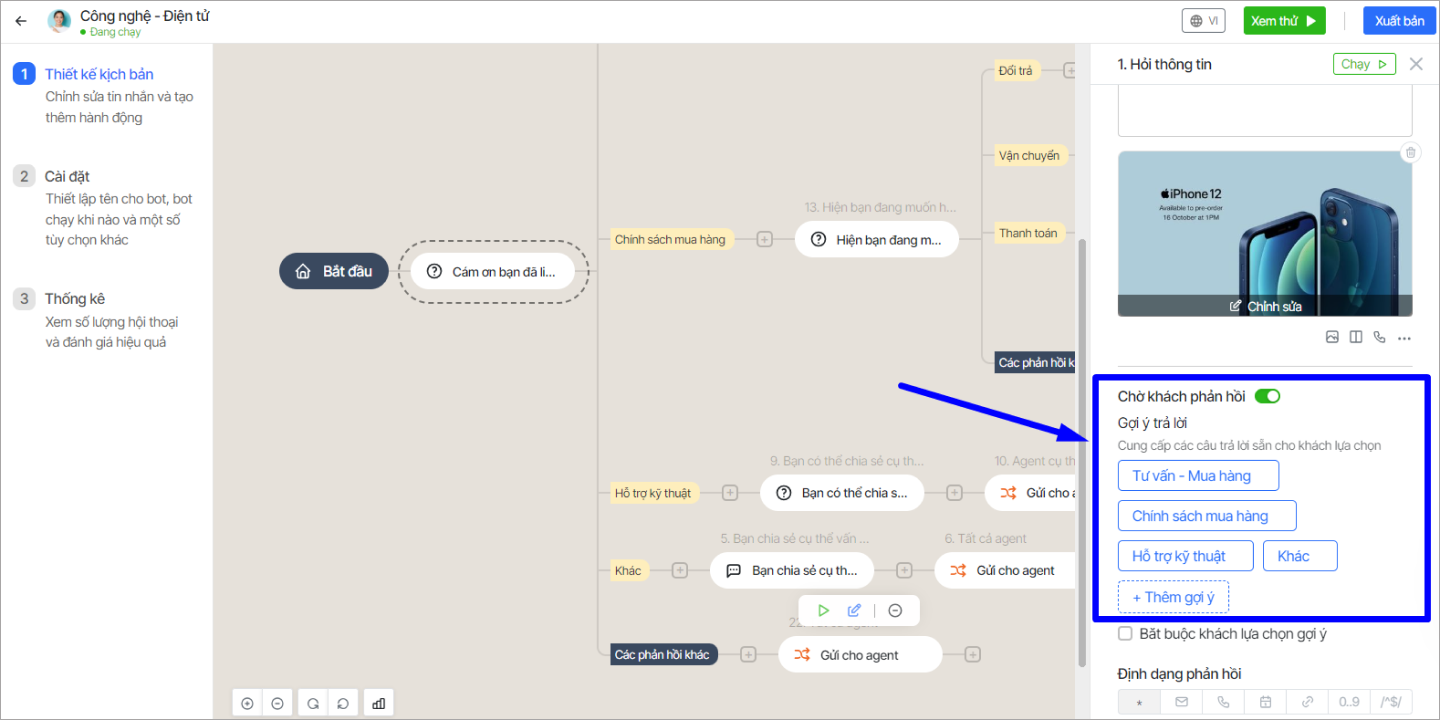This screenshot has height=720, width=1440.
Task: Click the zoom in icon on canvas toolbar
Action: [x=248, y=703]
